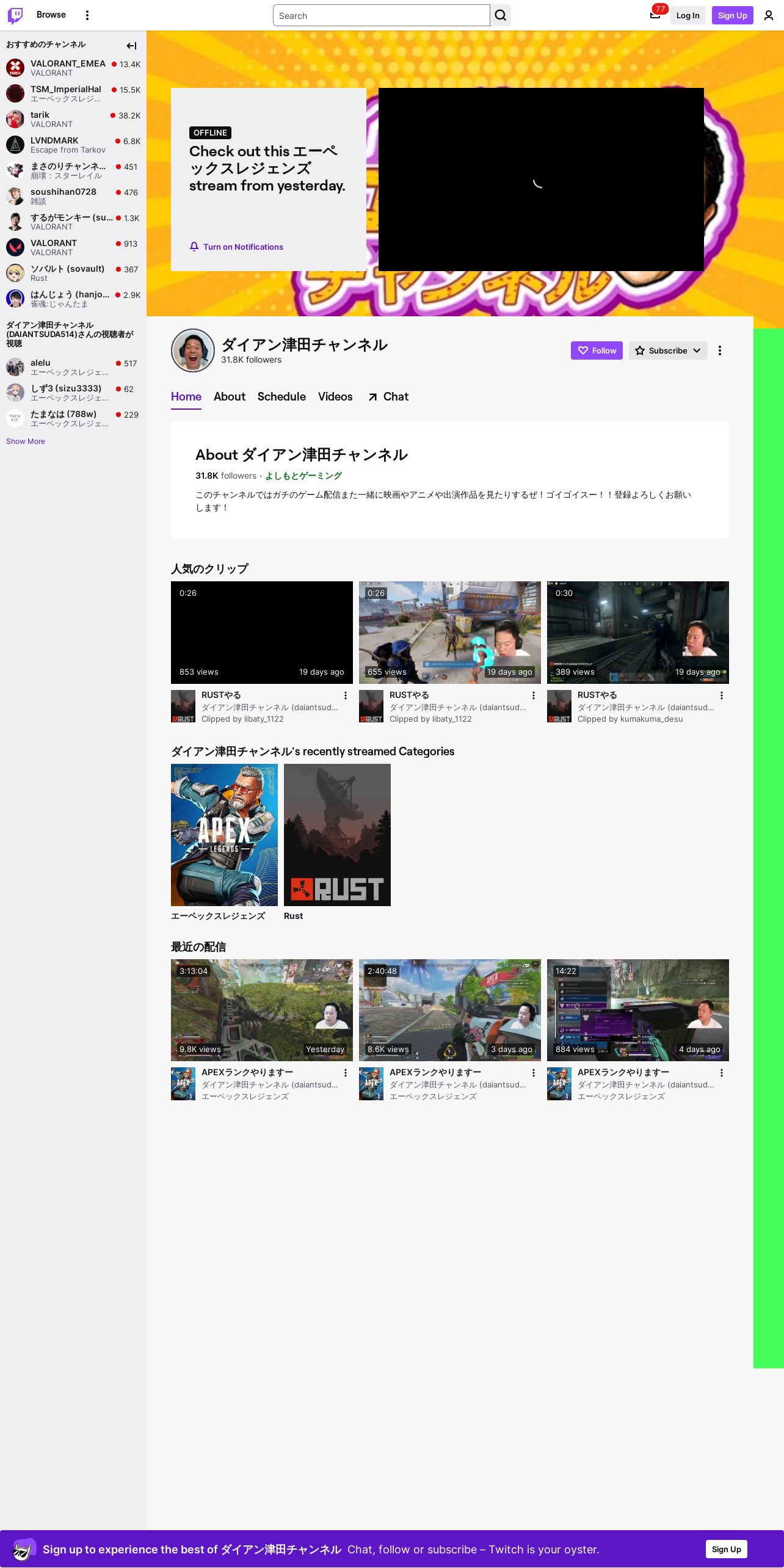Viewport: 784px width, 1568px height.
Task: Open the notifications inbox with 77 badge
Action: pos(655,15)
